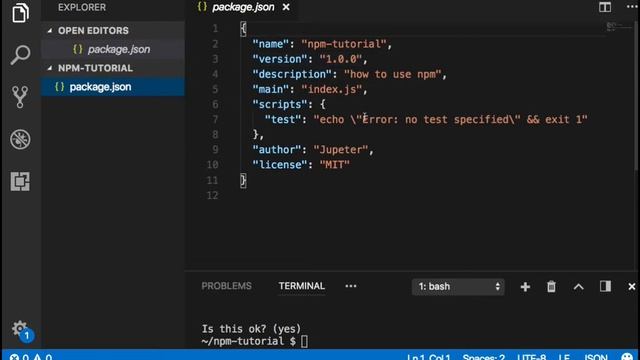Maximize the panel with the chevron-up icon
The height and width of the screenshot is (360, 640).
pyautogui.click(x=578, y=287)
